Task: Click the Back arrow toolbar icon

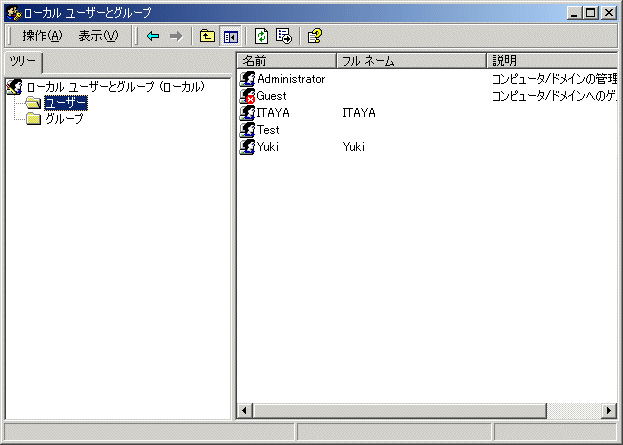Action: 153,37
